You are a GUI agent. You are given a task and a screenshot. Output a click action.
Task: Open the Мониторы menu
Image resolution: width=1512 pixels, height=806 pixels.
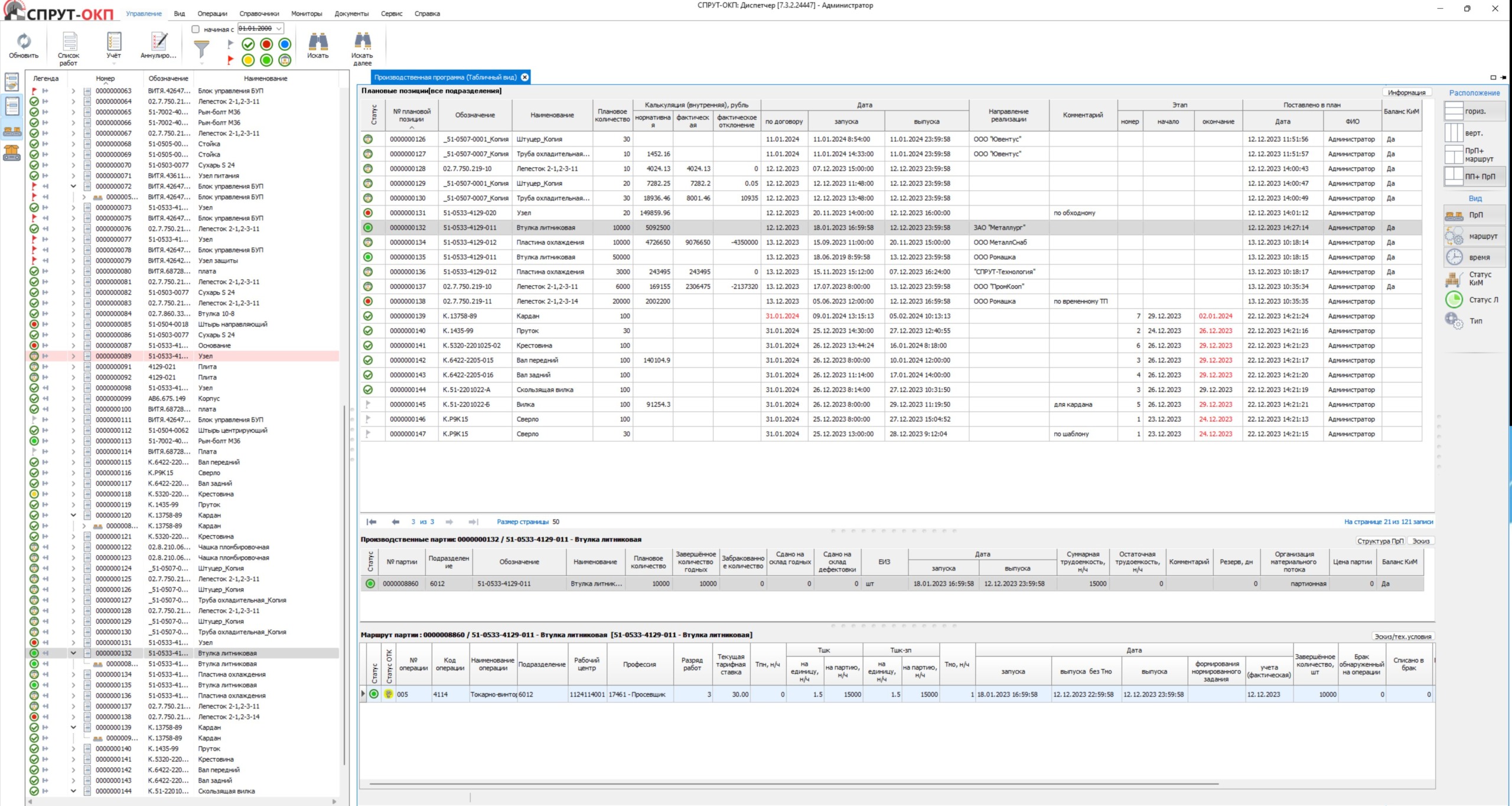coord(307,14)
